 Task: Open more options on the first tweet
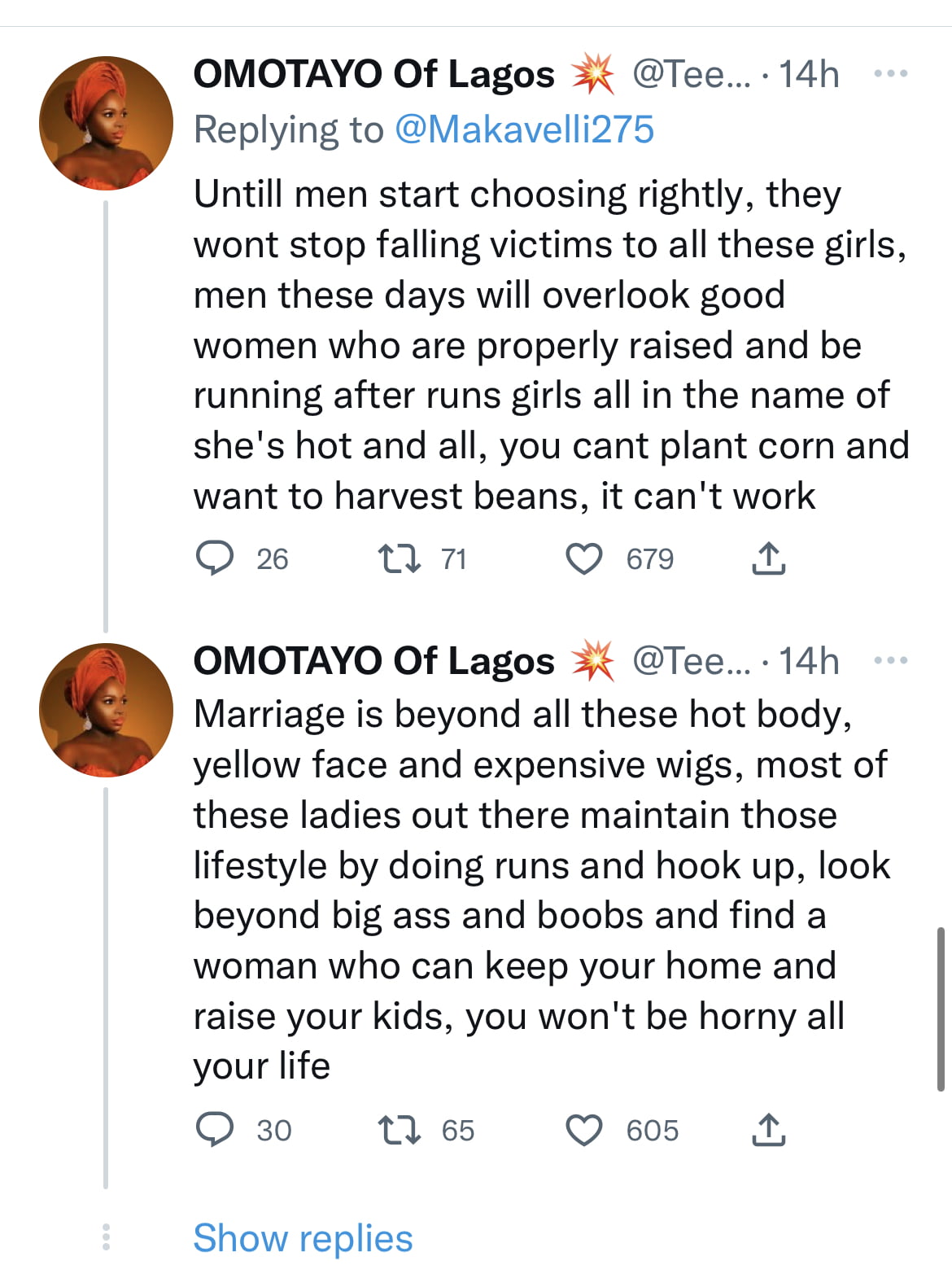coord(891,74)
